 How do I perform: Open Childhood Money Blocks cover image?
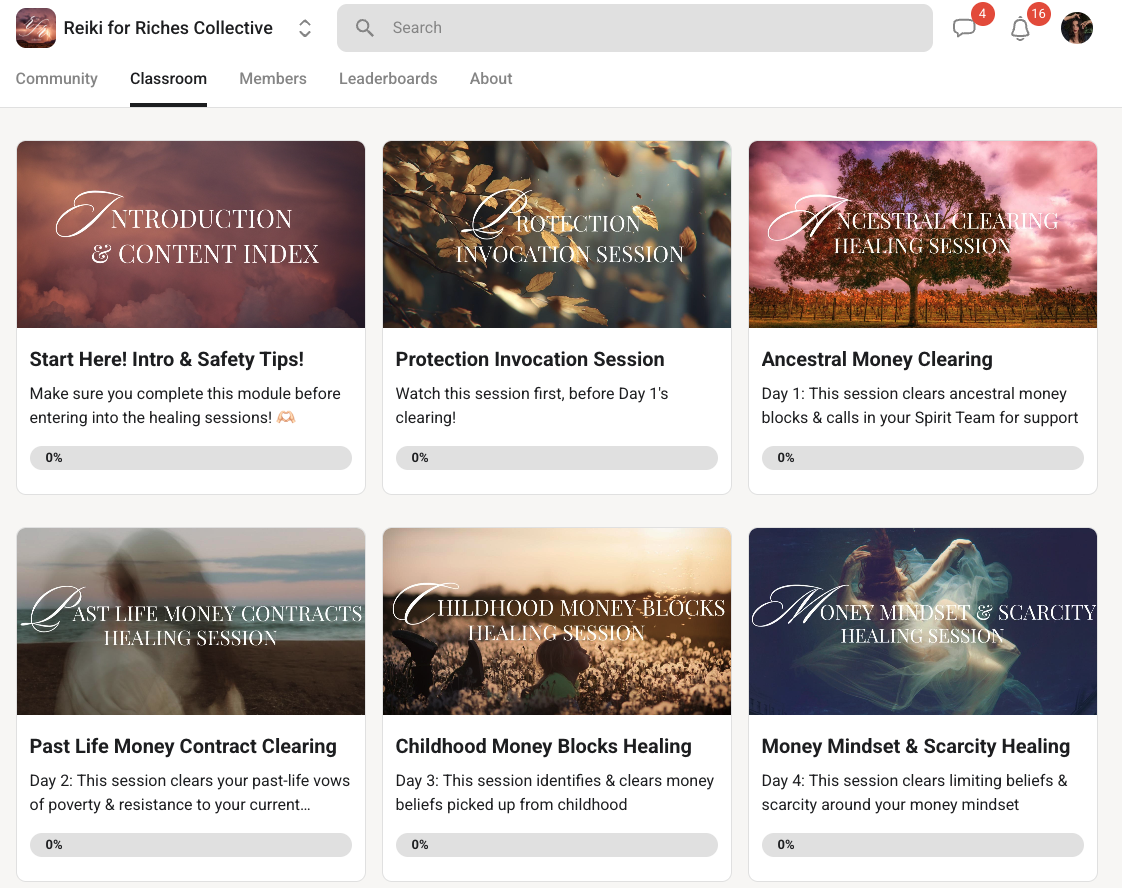(x=557, y=621)
